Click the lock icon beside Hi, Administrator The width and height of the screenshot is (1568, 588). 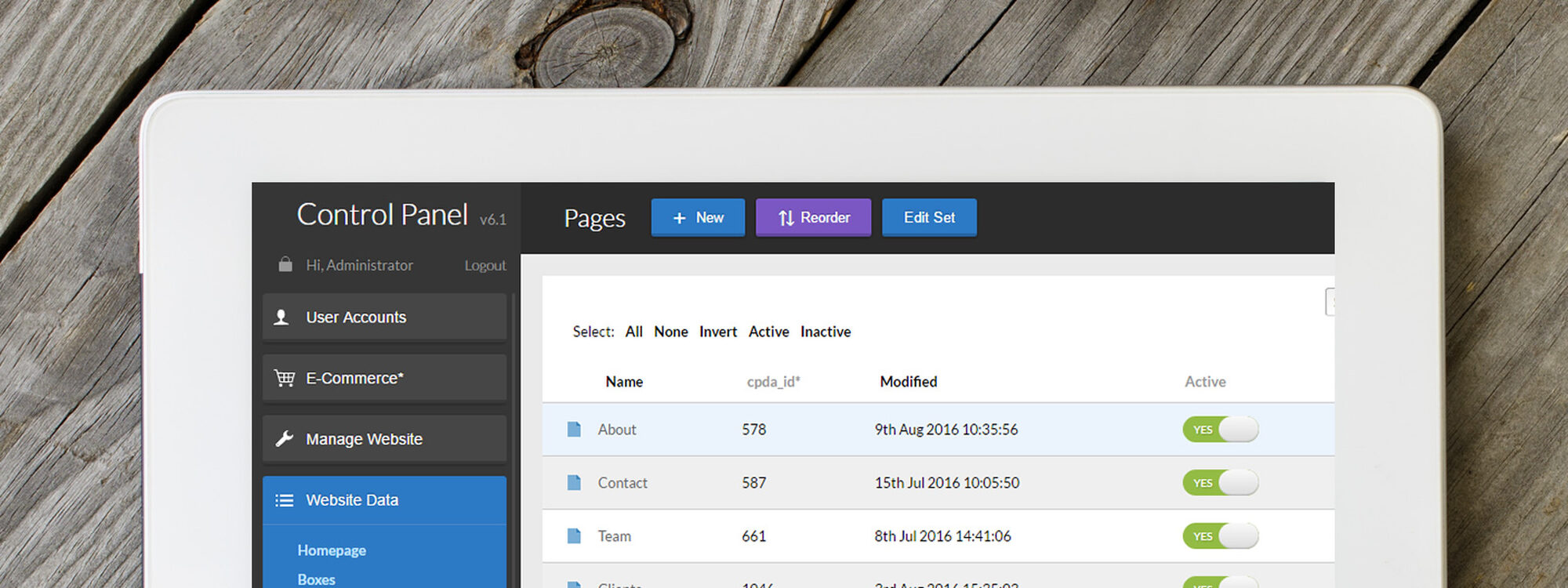285,265
